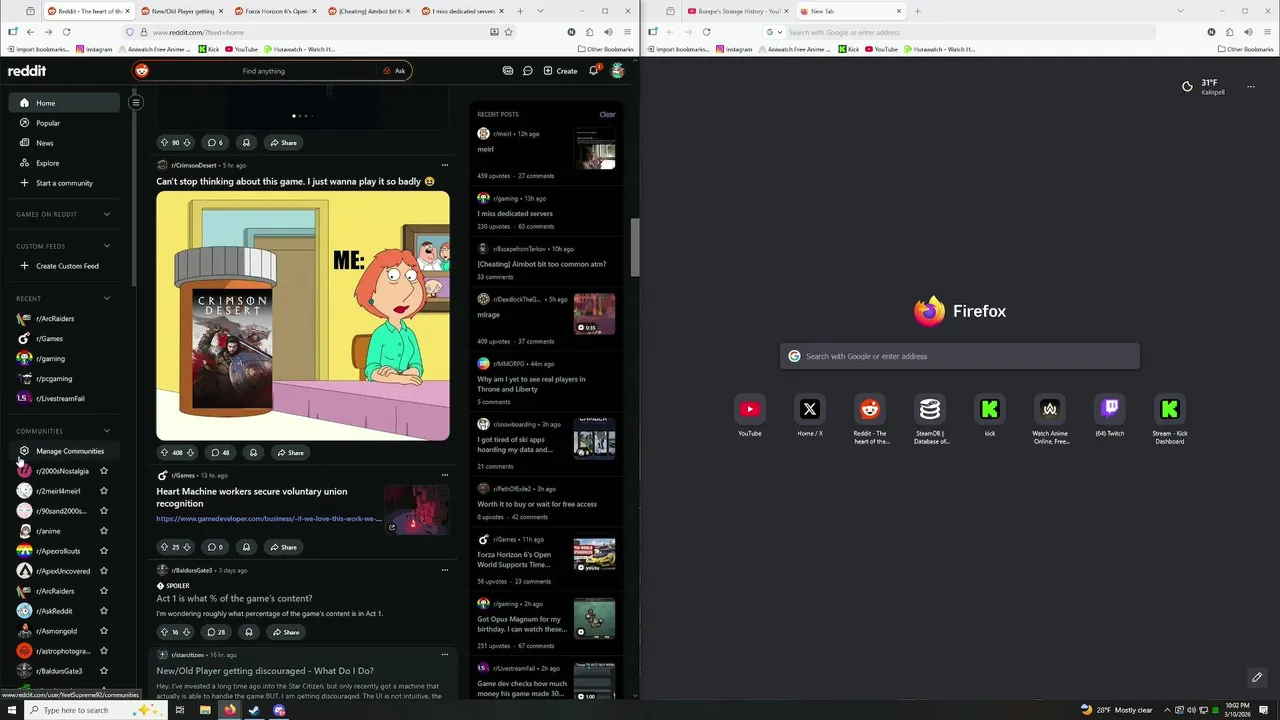The height and width of the screenshot is (720, 1280).
Task: Downvote the Crimson Desert post with 408 votes
Action: tap(190, 453)
